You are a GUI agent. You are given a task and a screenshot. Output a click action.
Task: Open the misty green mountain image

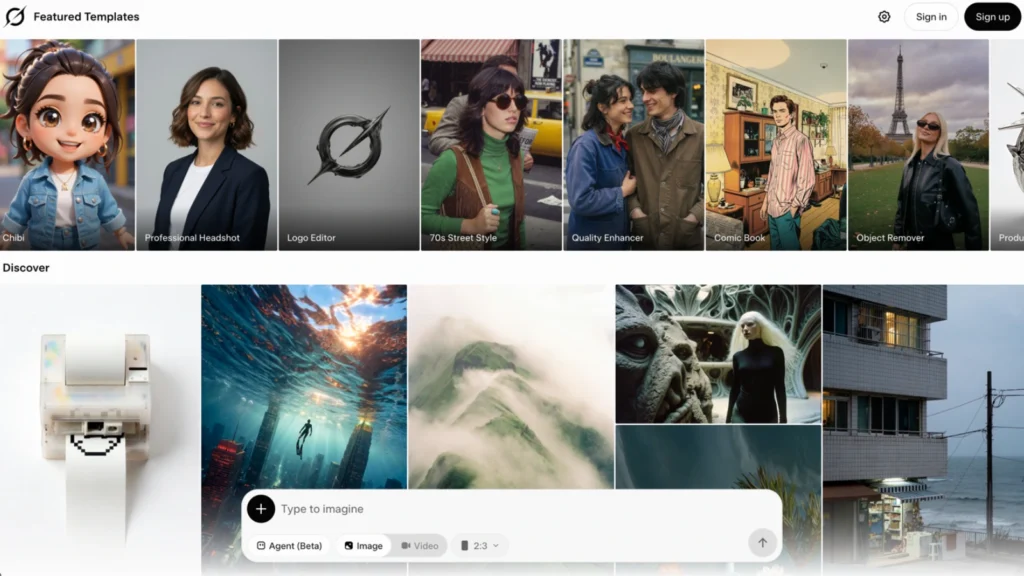(x=511, y=387)
